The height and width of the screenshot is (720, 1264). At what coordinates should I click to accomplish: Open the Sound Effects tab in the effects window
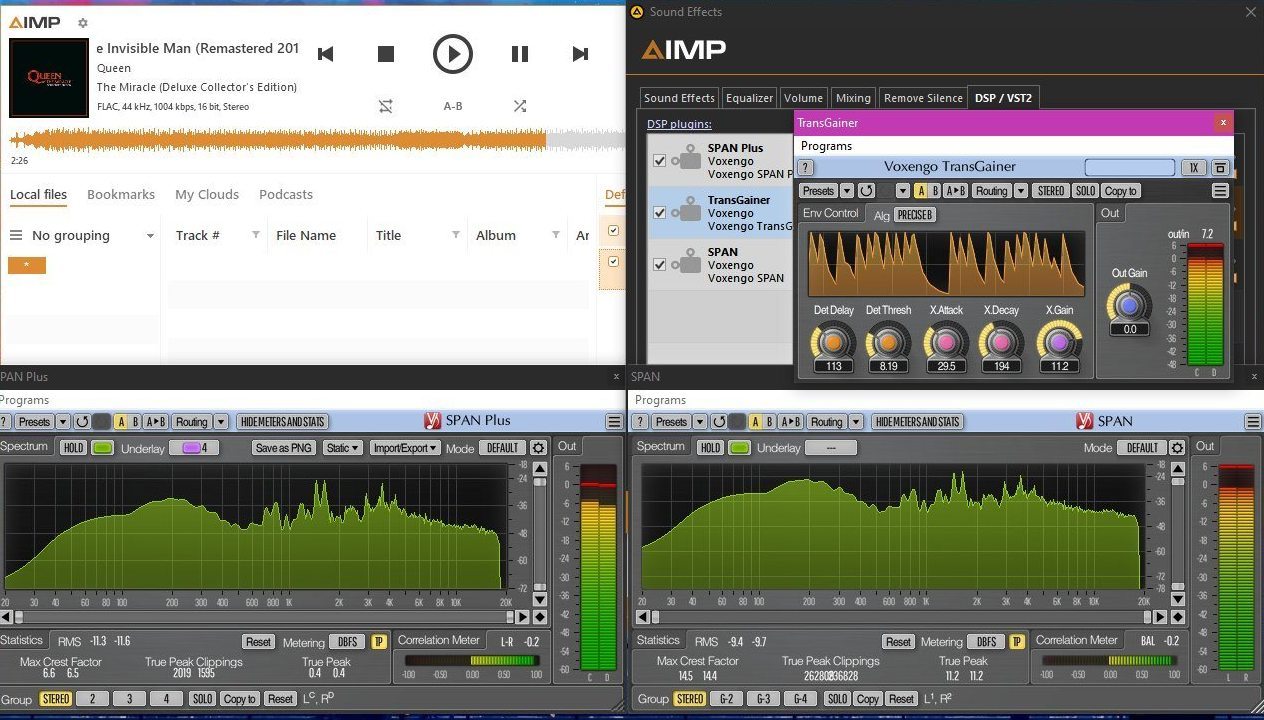pyautogui.click(x=679, y=98)
